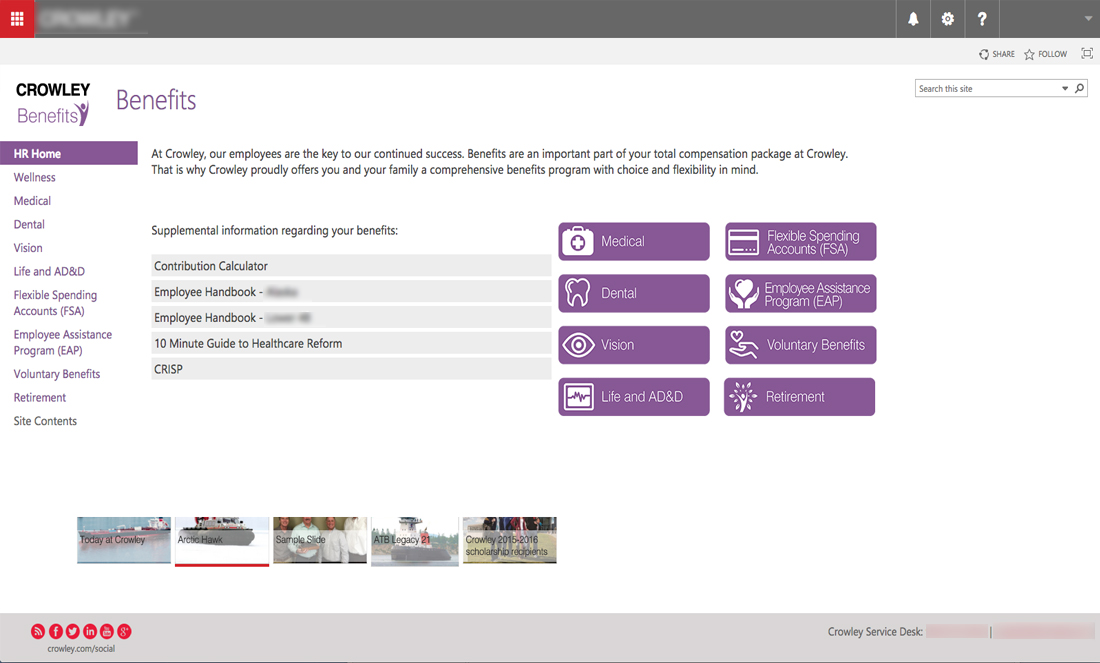Open the notifications bell
The image size is (1100, 663).
[x=913, y=19]
